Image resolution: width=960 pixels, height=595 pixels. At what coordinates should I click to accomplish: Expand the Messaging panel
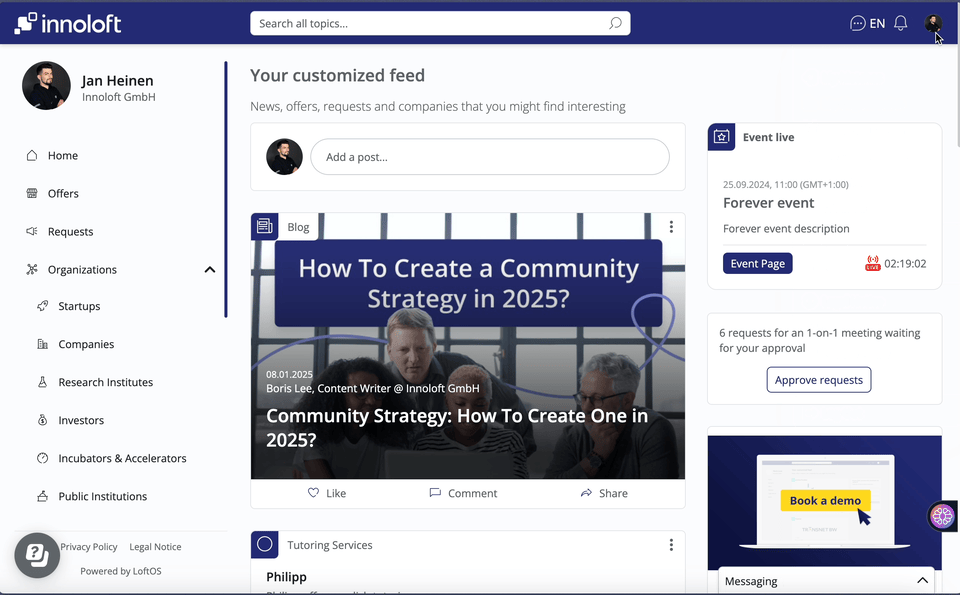coord(922,581)
